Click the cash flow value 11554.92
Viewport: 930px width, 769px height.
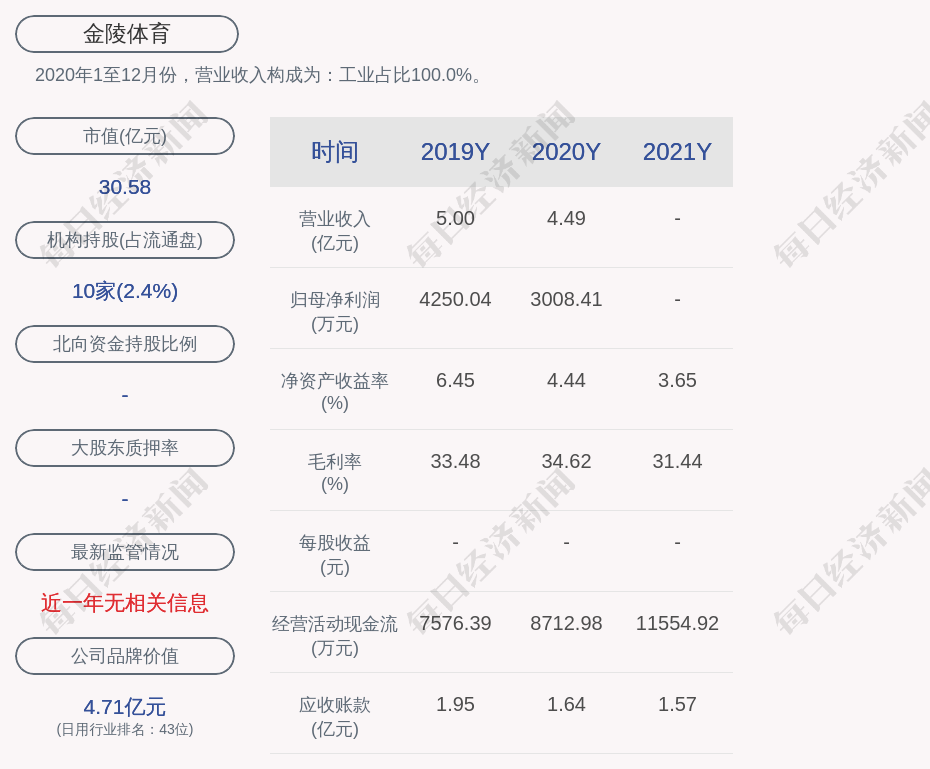(x=677, y=623)
